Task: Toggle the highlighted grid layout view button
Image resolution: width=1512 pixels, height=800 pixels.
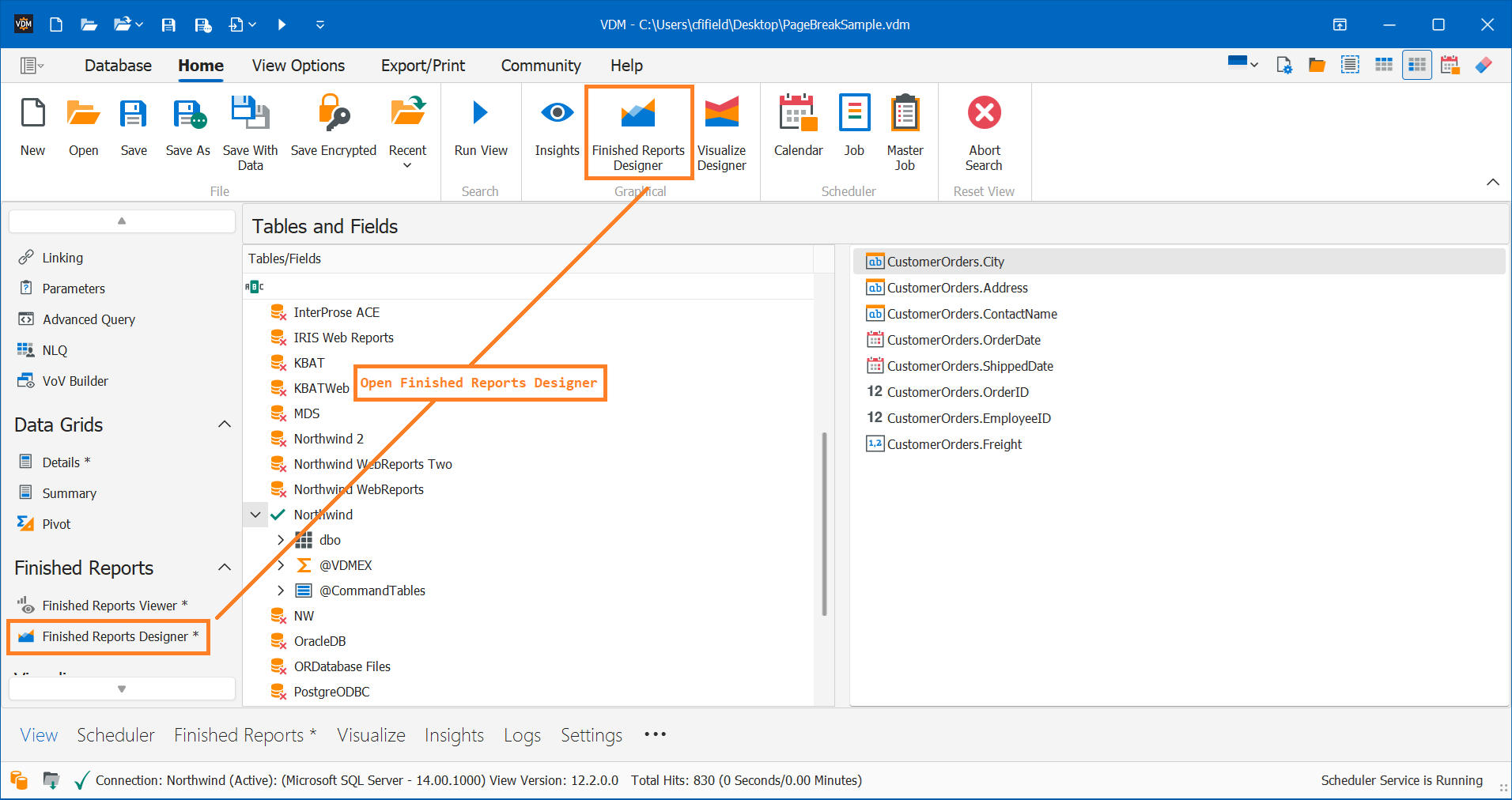Action: point(1417,65)
